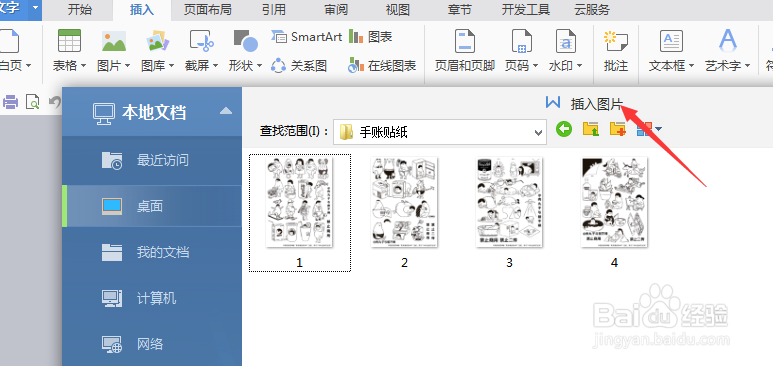Open 在线图表 online charts
Screen dimensions: 773x366
(382, 66)
